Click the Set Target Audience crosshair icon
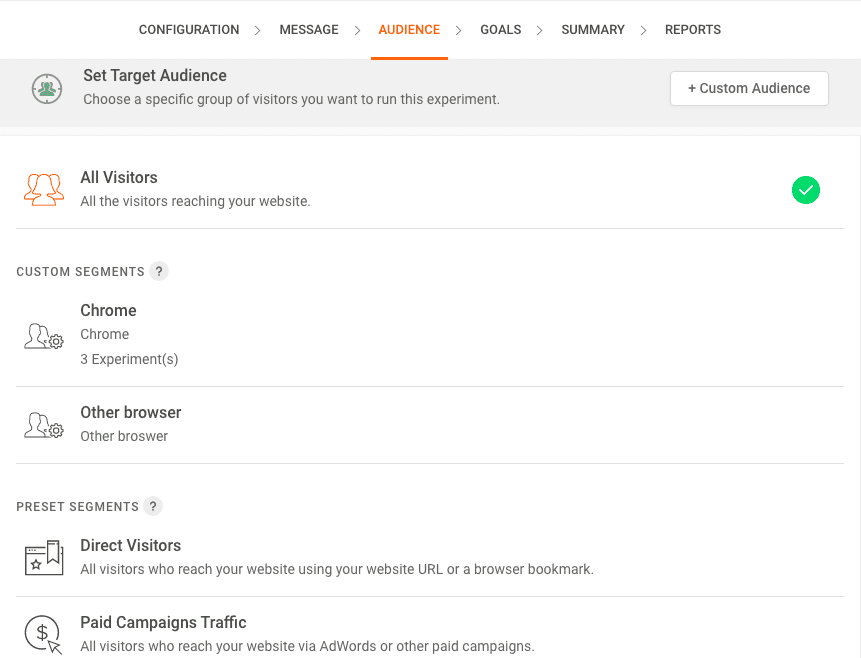Image resolution: width=861 pixels, height=658 pixels. click(46, 88)
